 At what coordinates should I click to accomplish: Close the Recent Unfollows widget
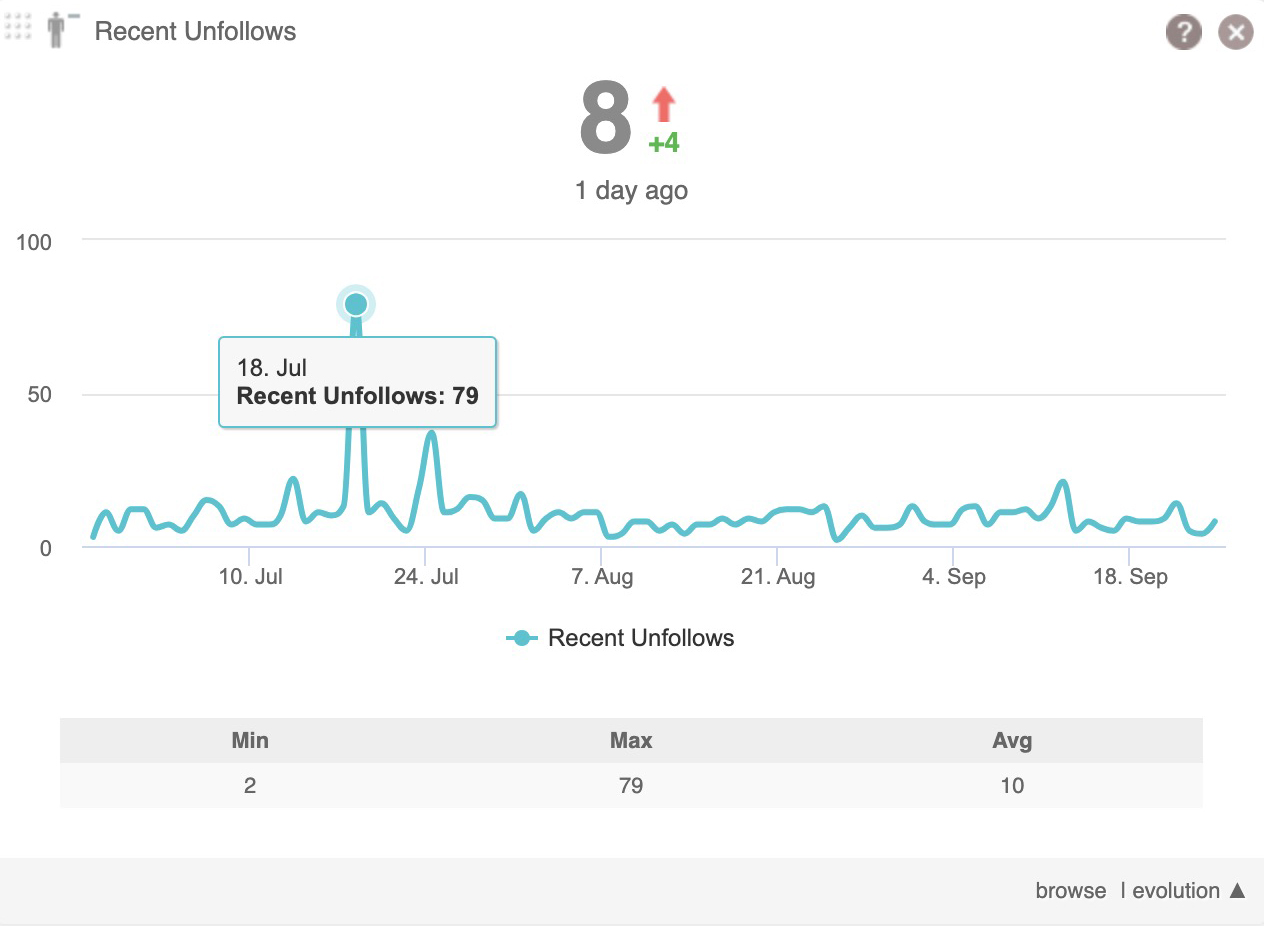1235,32
